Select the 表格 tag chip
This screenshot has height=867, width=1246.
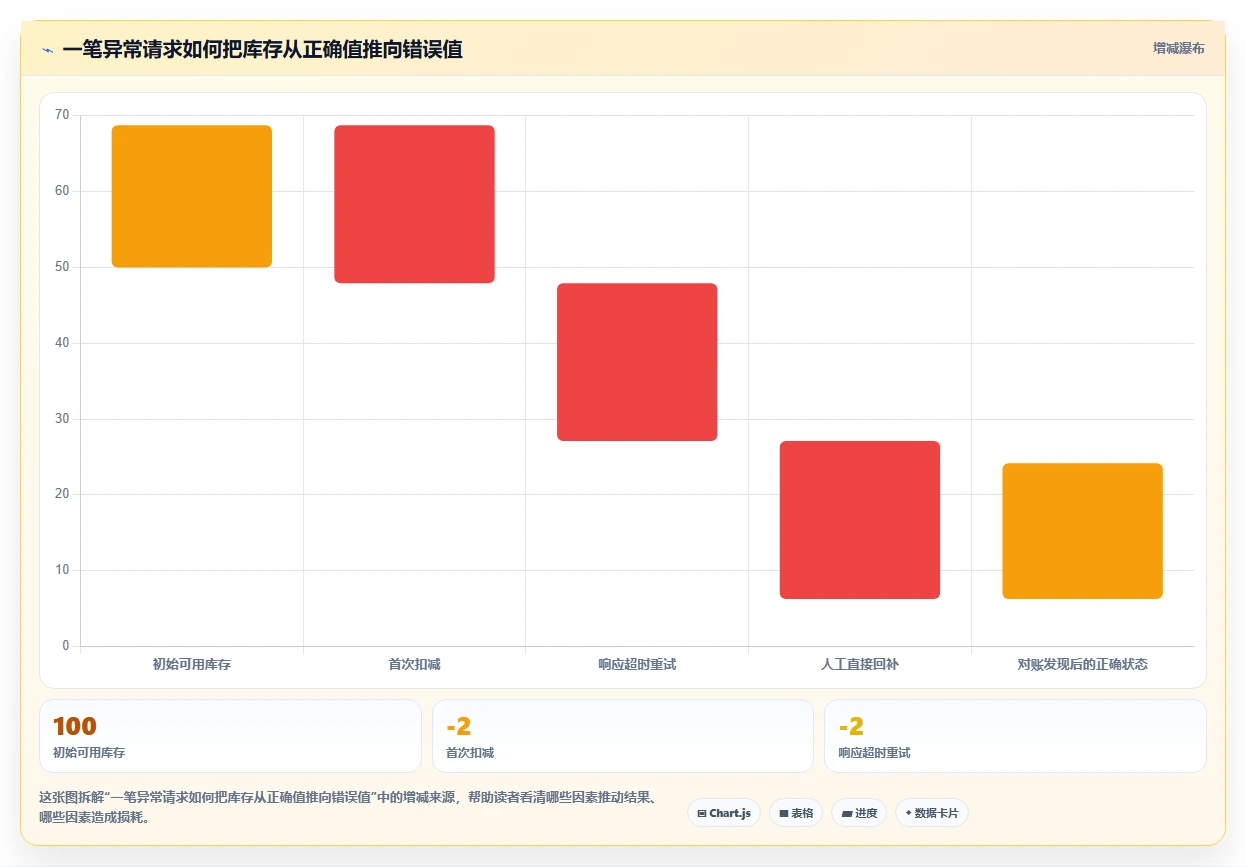click(796, 813)
